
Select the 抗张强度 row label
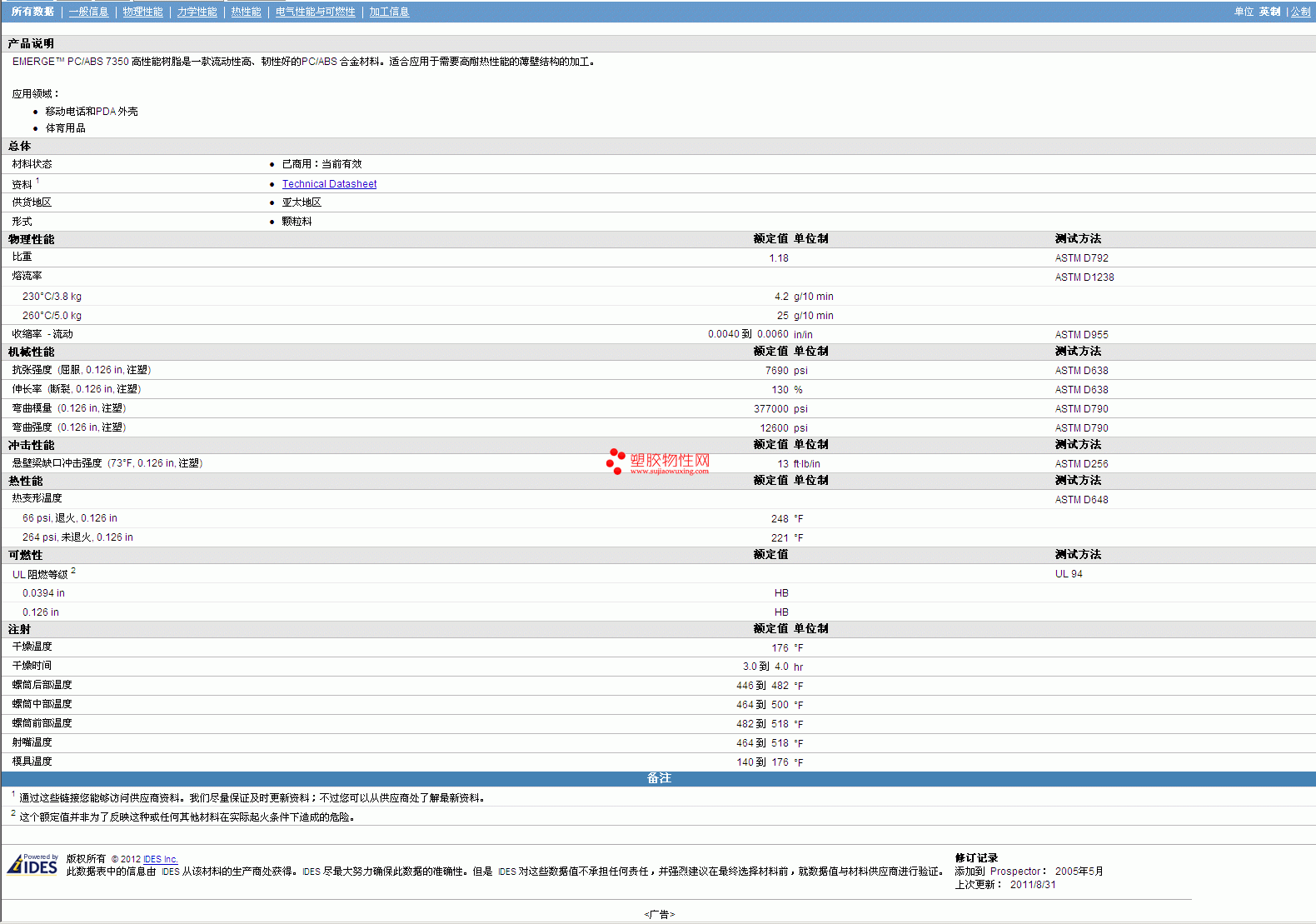pyautogui.click(x=82, y=370)
